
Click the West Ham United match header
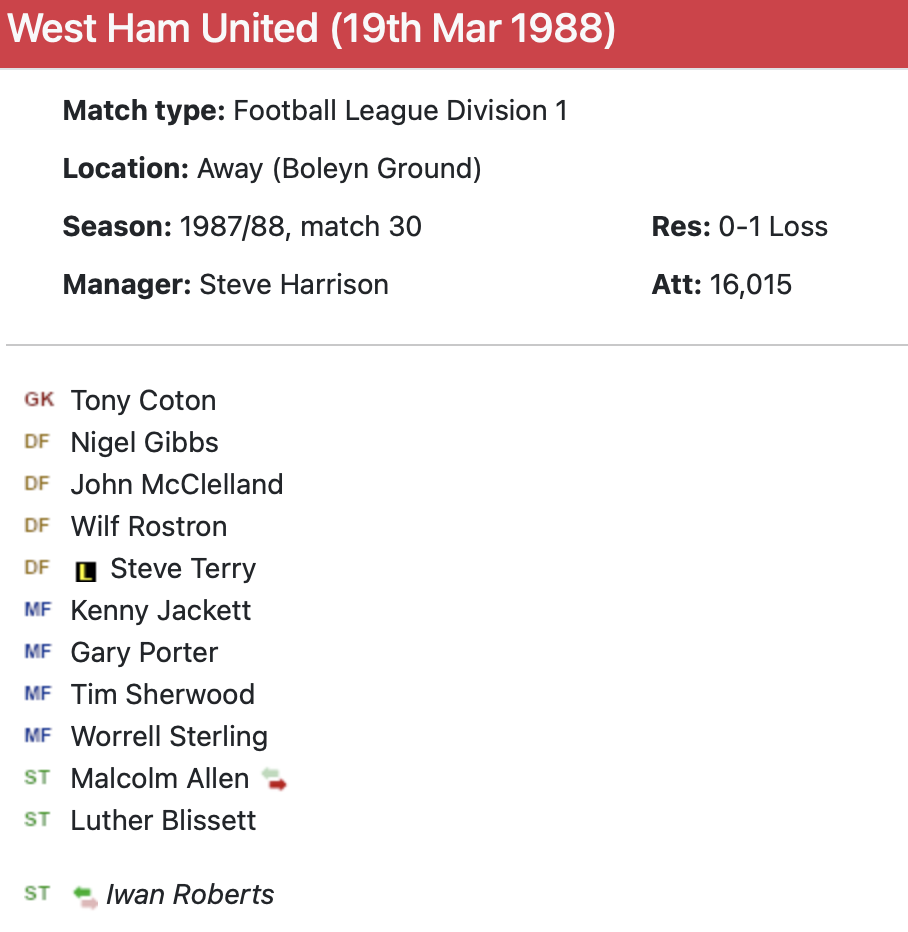(311, 31)
